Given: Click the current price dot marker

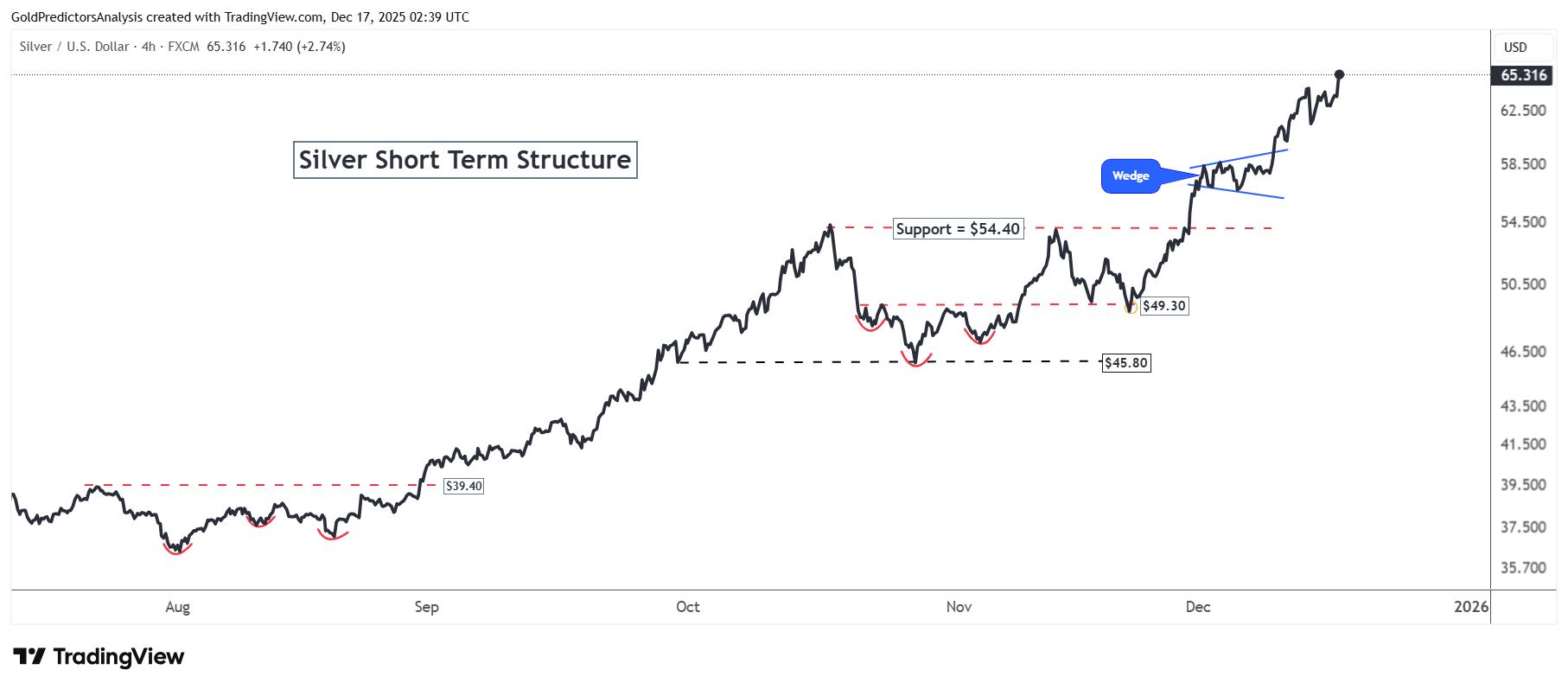Looking at the screenshot, I should coord(1339,74).
